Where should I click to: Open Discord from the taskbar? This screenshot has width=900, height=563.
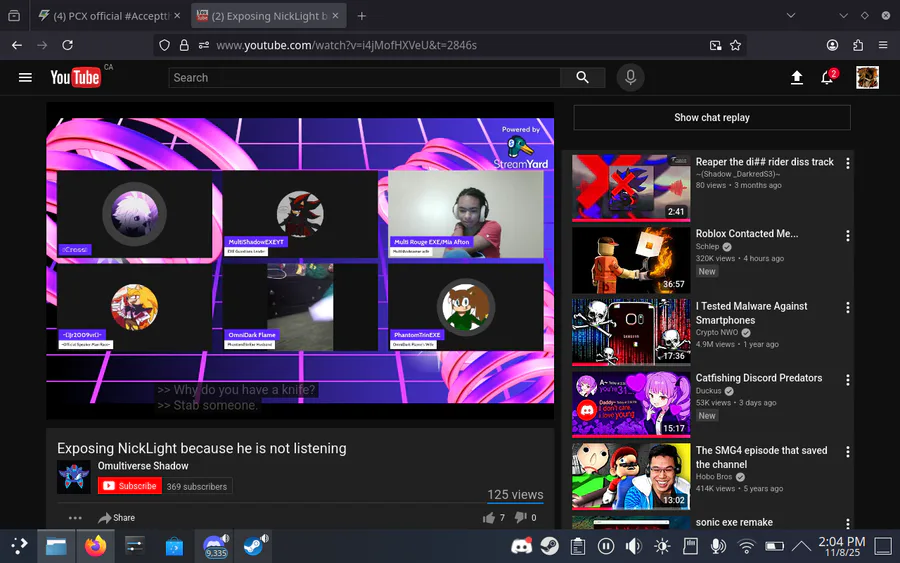[215, 546]
